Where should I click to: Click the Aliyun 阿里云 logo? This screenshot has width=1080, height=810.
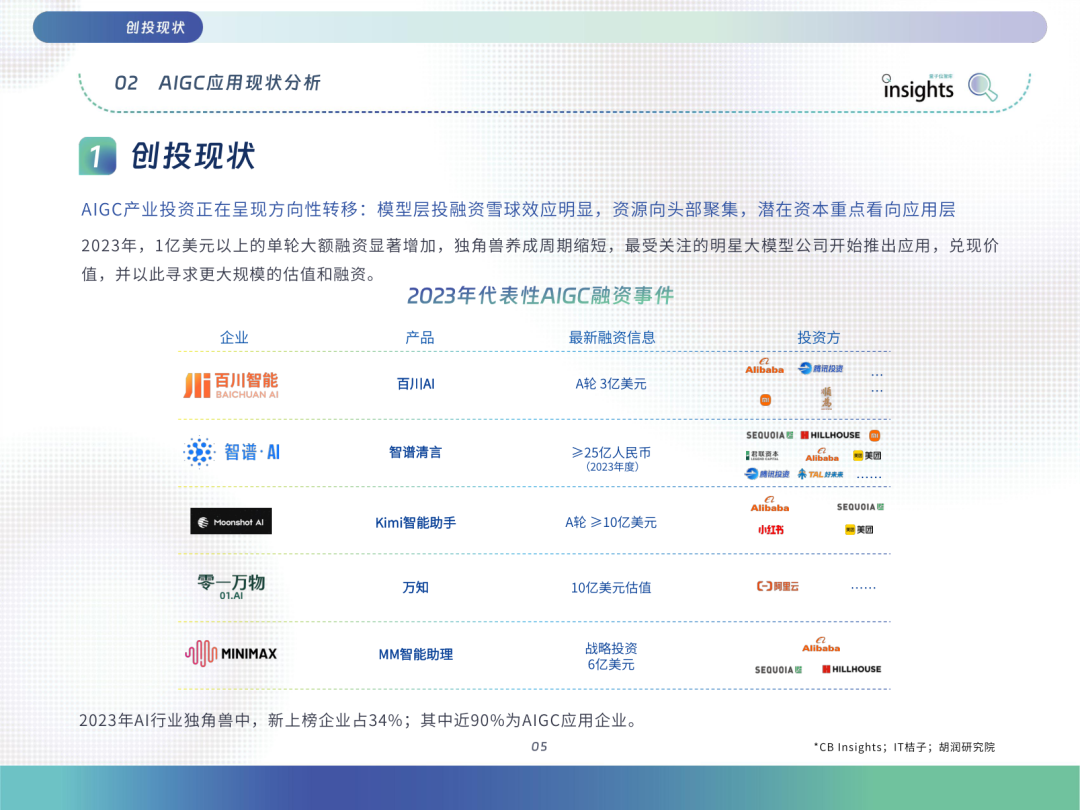pyautogui.click(x=778, y=586)
